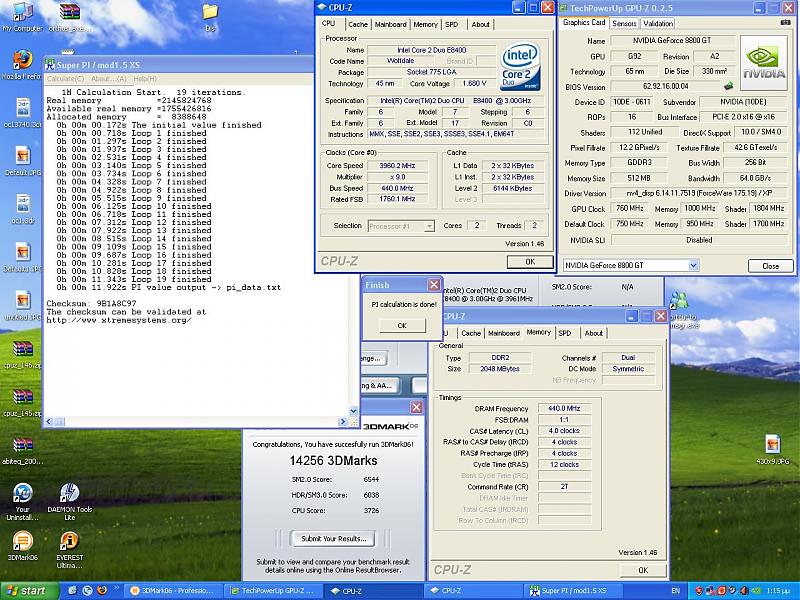Select the Default.JPG desktop file

(21, 160)
